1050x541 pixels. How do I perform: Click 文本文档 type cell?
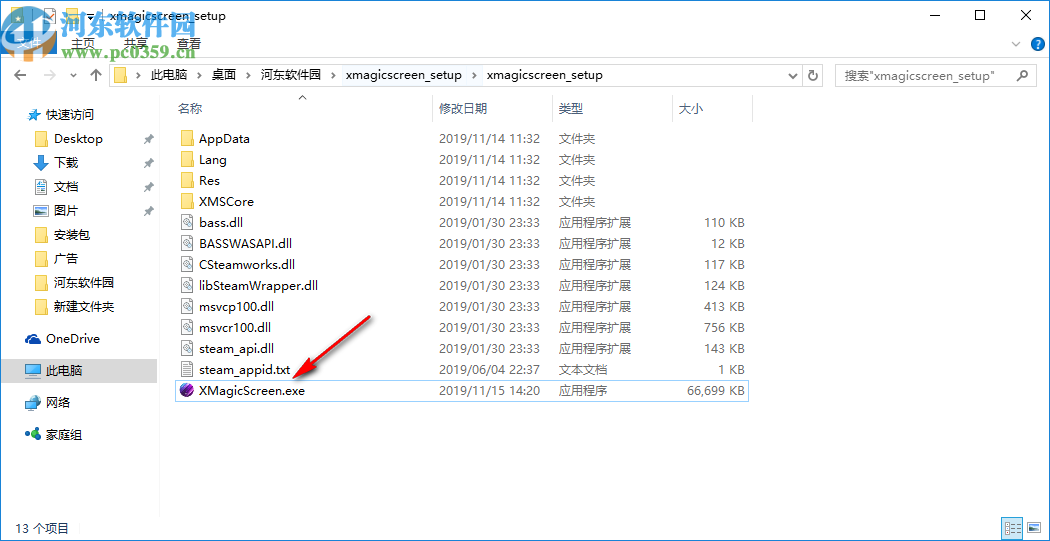pyautogui.click(x=583, y=370)
